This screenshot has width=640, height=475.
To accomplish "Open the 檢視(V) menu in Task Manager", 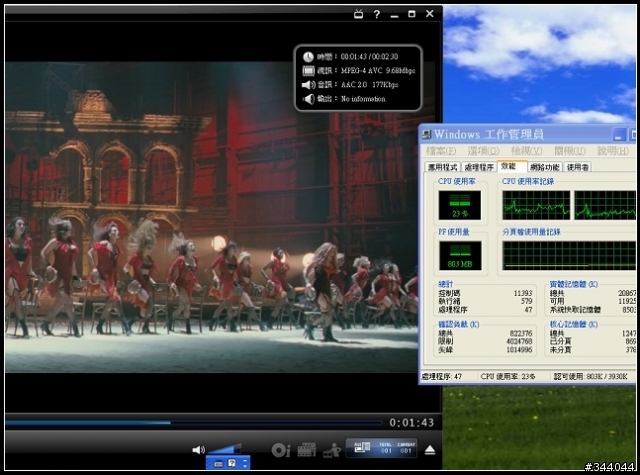I will (527, 151).
